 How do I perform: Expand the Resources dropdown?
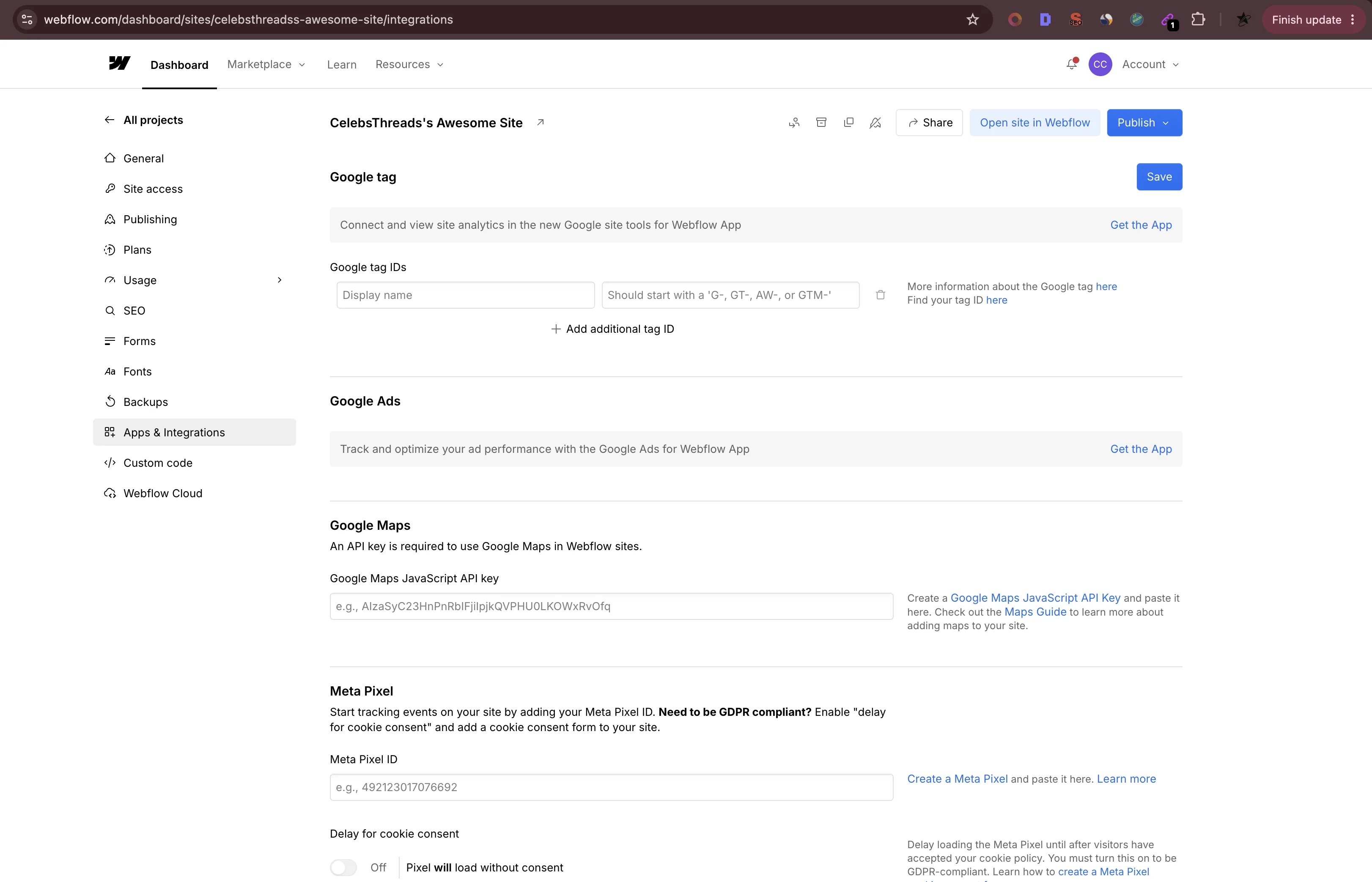[409, 64]
